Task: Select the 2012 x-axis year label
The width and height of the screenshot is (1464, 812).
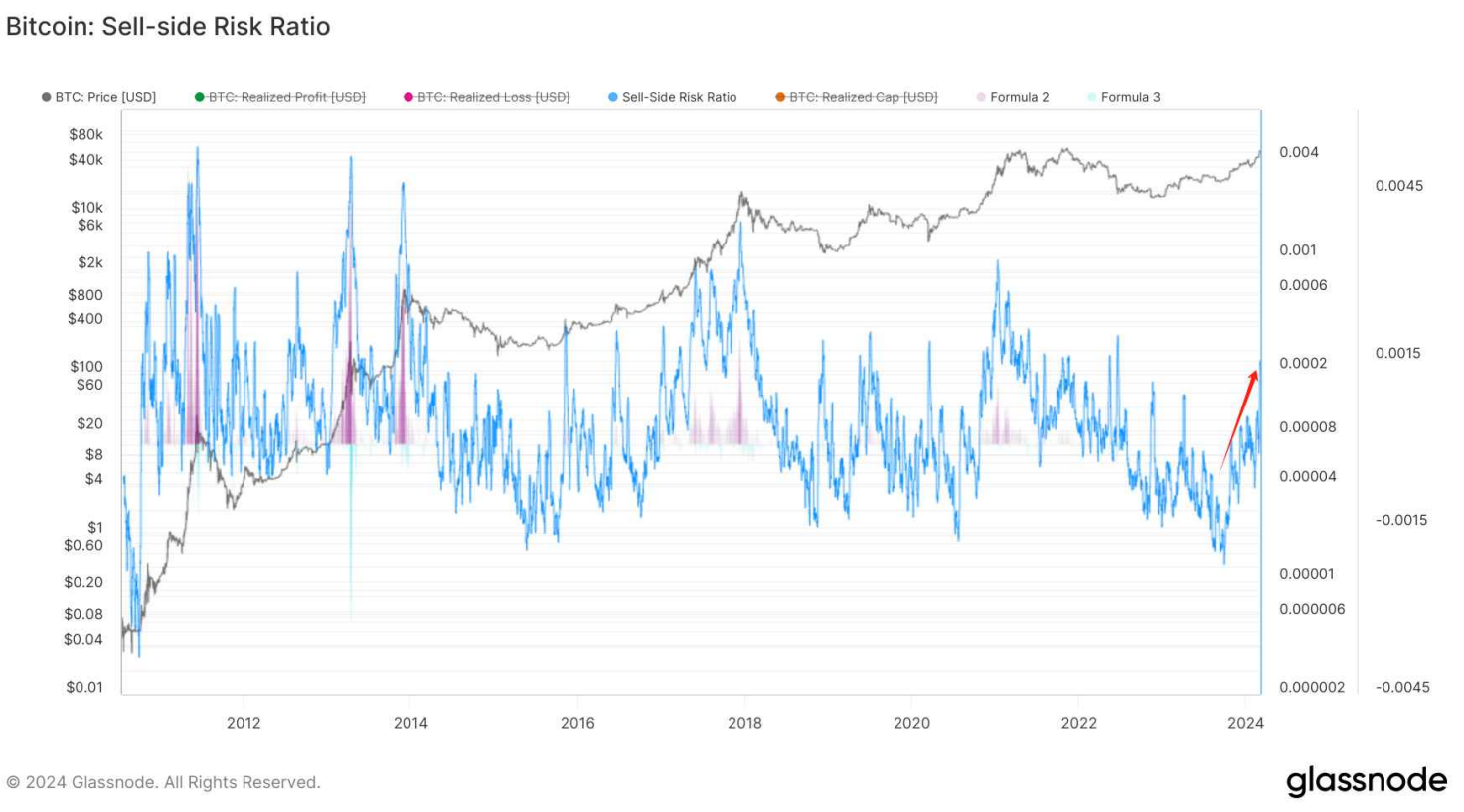Action: 244,723
